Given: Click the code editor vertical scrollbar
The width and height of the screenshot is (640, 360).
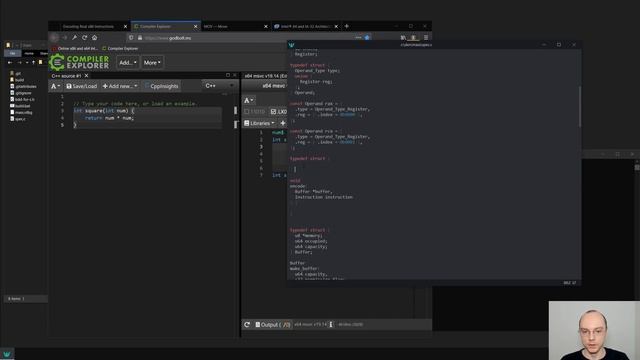Looking at the screenshot, I should click(x=579, y=107).
